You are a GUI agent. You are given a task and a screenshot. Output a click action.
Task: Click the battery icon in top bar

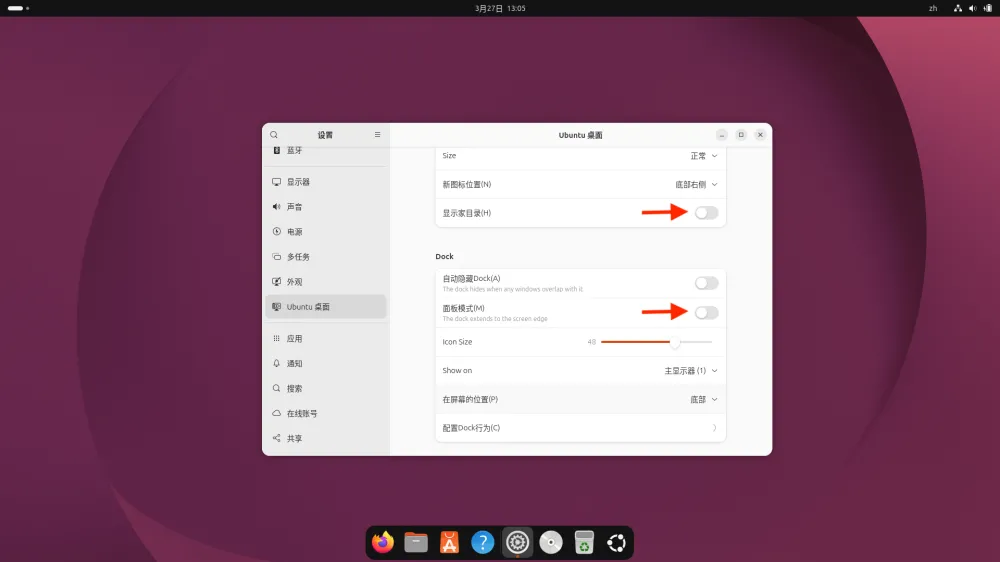[988, 8]
